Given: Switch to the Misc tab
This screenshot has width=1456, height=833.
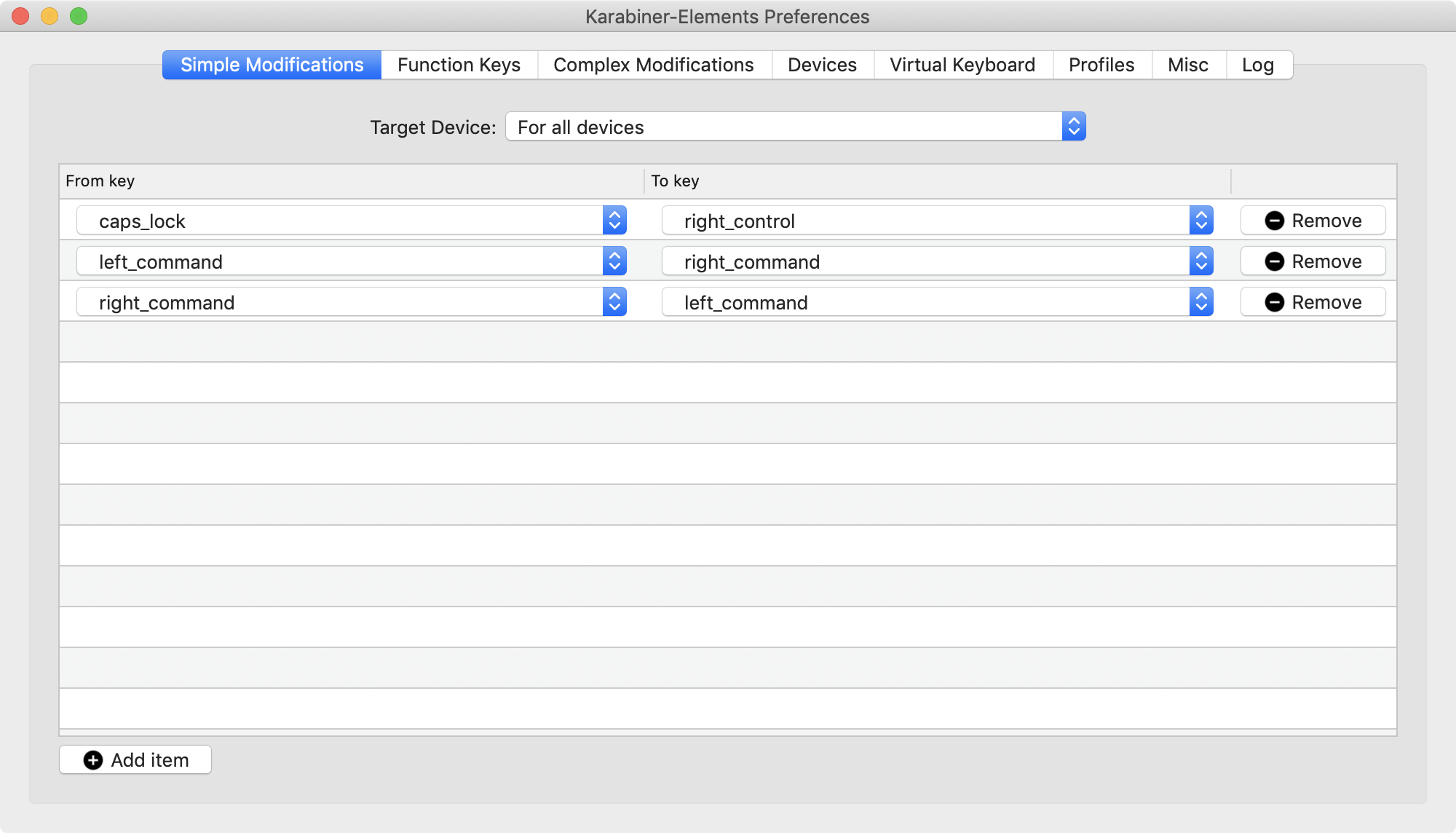Looking at the screenshot, I should pyautogui.click(x=1188, y=65).
